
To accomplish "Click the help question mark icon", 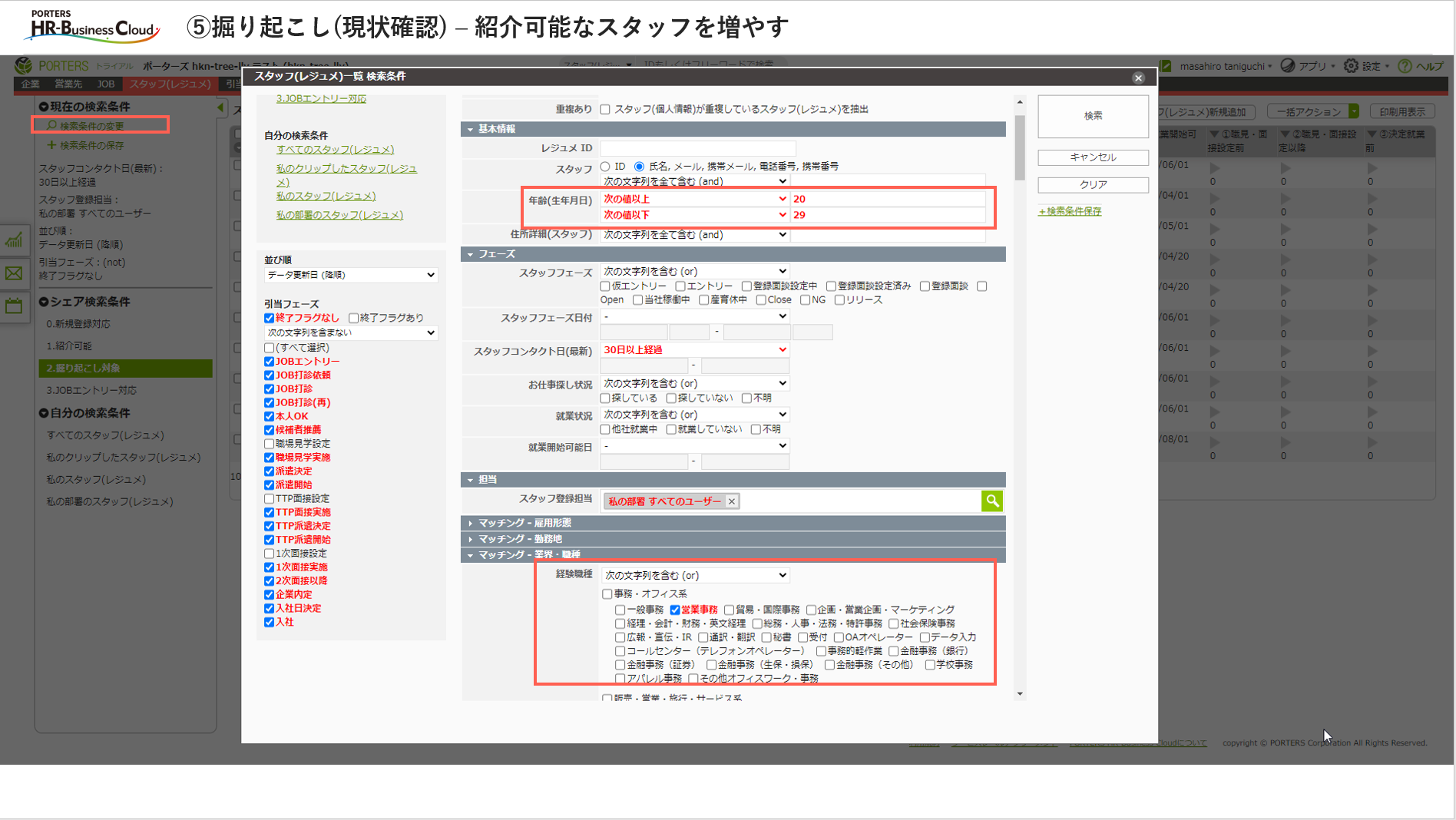I will [x=1405, y=66].
